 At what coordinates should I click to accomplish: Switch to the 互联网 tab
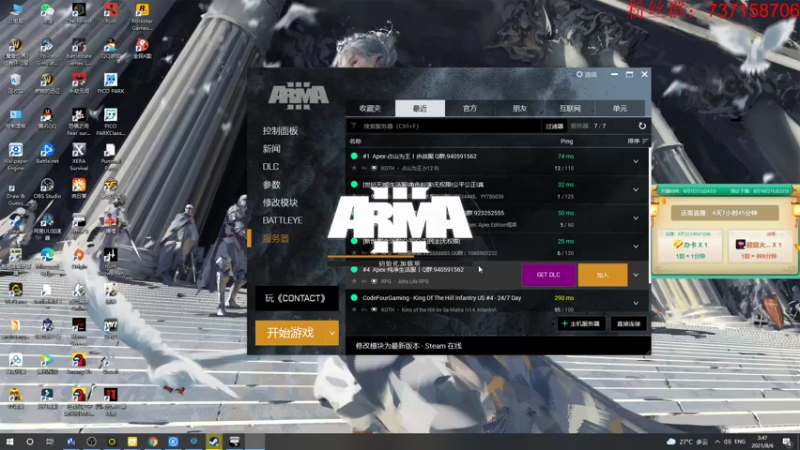pos(569,108)
